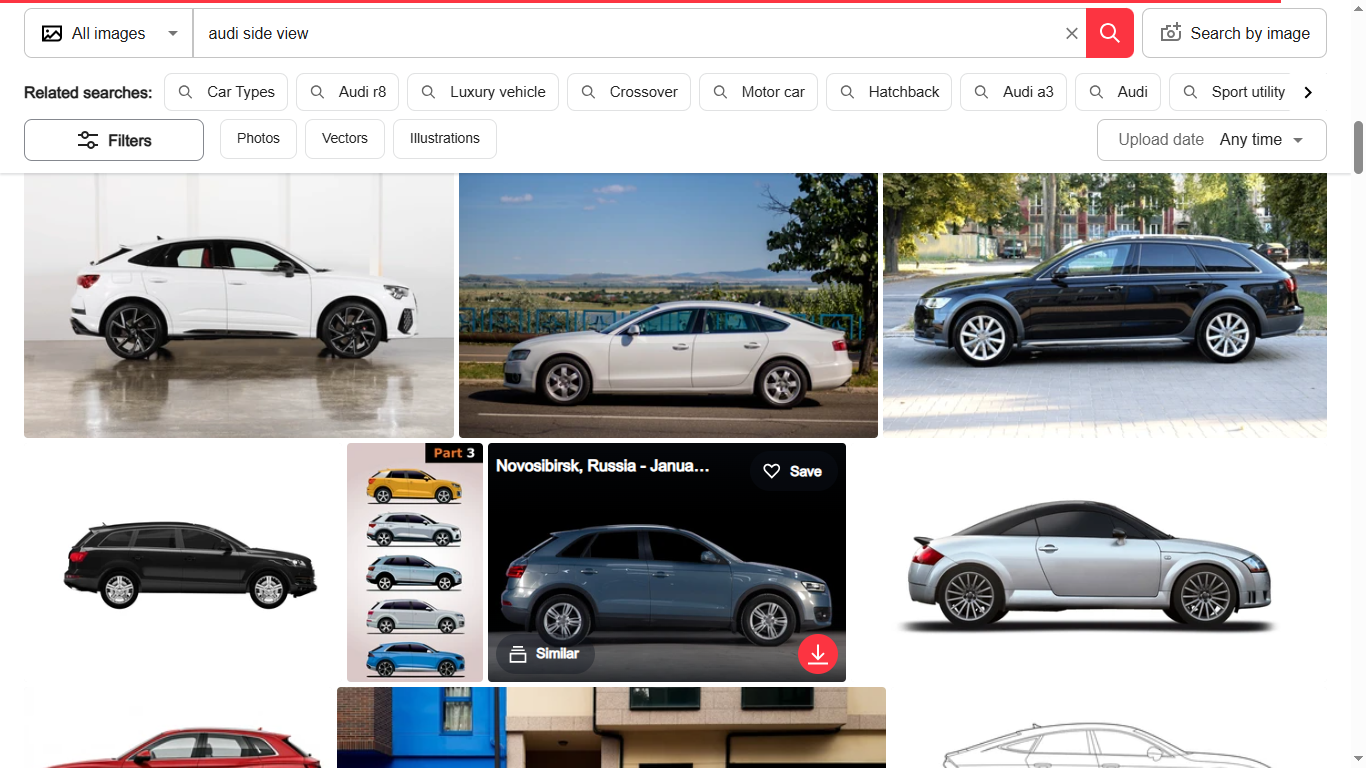The width and height of the screenshot is (1366, 768).
Task: Click the heart Save icon on hovered image
Action: coord(771,471)
